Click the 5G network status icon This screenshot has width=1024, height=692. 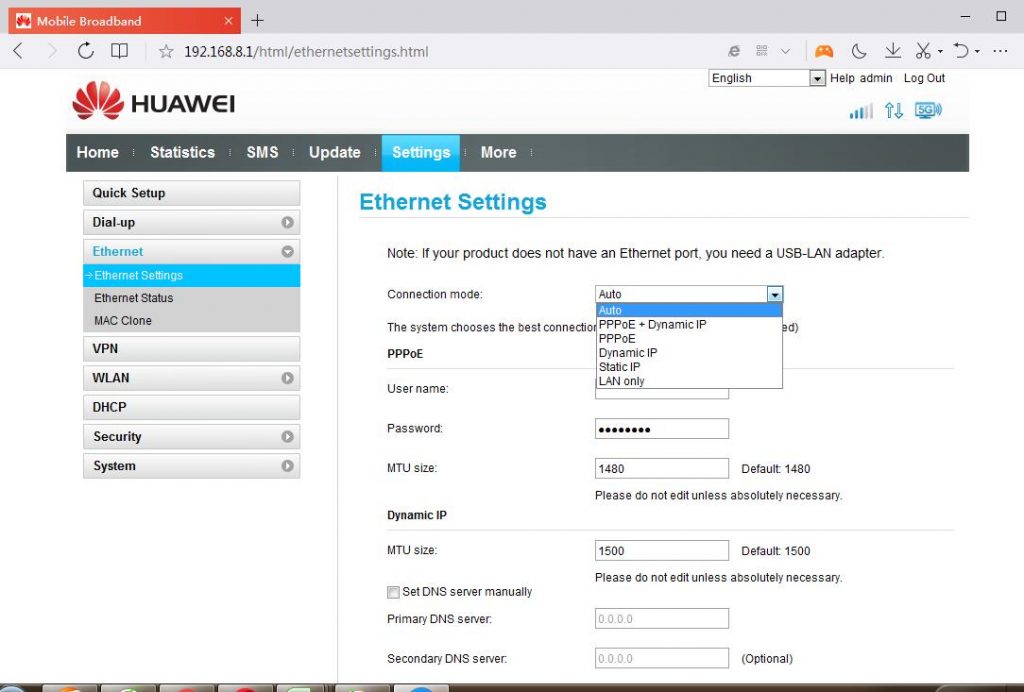tap(928, 110)
